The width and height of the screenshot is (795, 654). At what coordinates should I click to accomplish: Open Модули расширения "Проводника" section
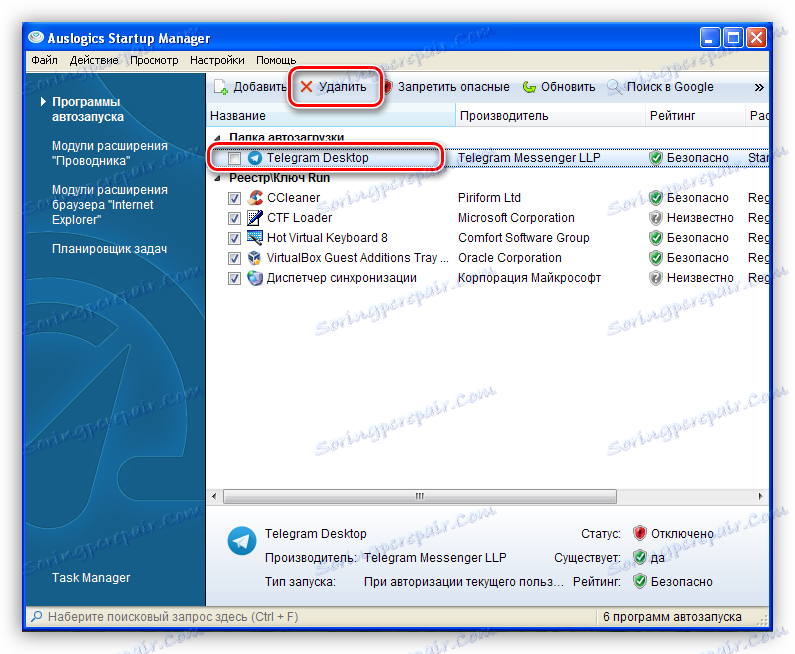click(x=110, y=153)
